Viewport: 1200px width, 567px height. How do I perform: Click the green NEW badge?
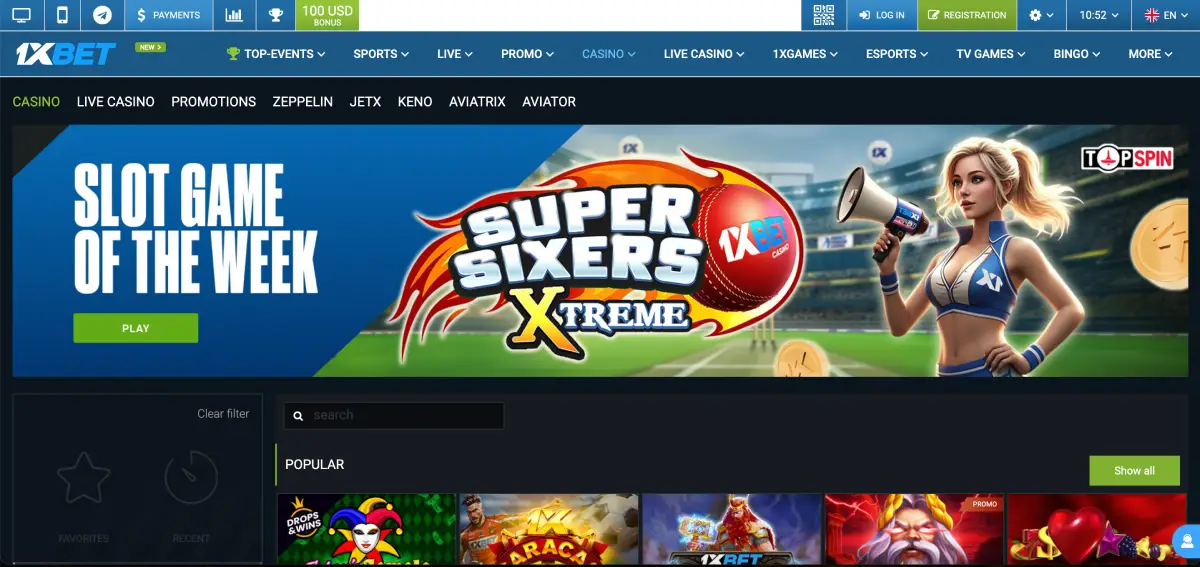point(151,47)
